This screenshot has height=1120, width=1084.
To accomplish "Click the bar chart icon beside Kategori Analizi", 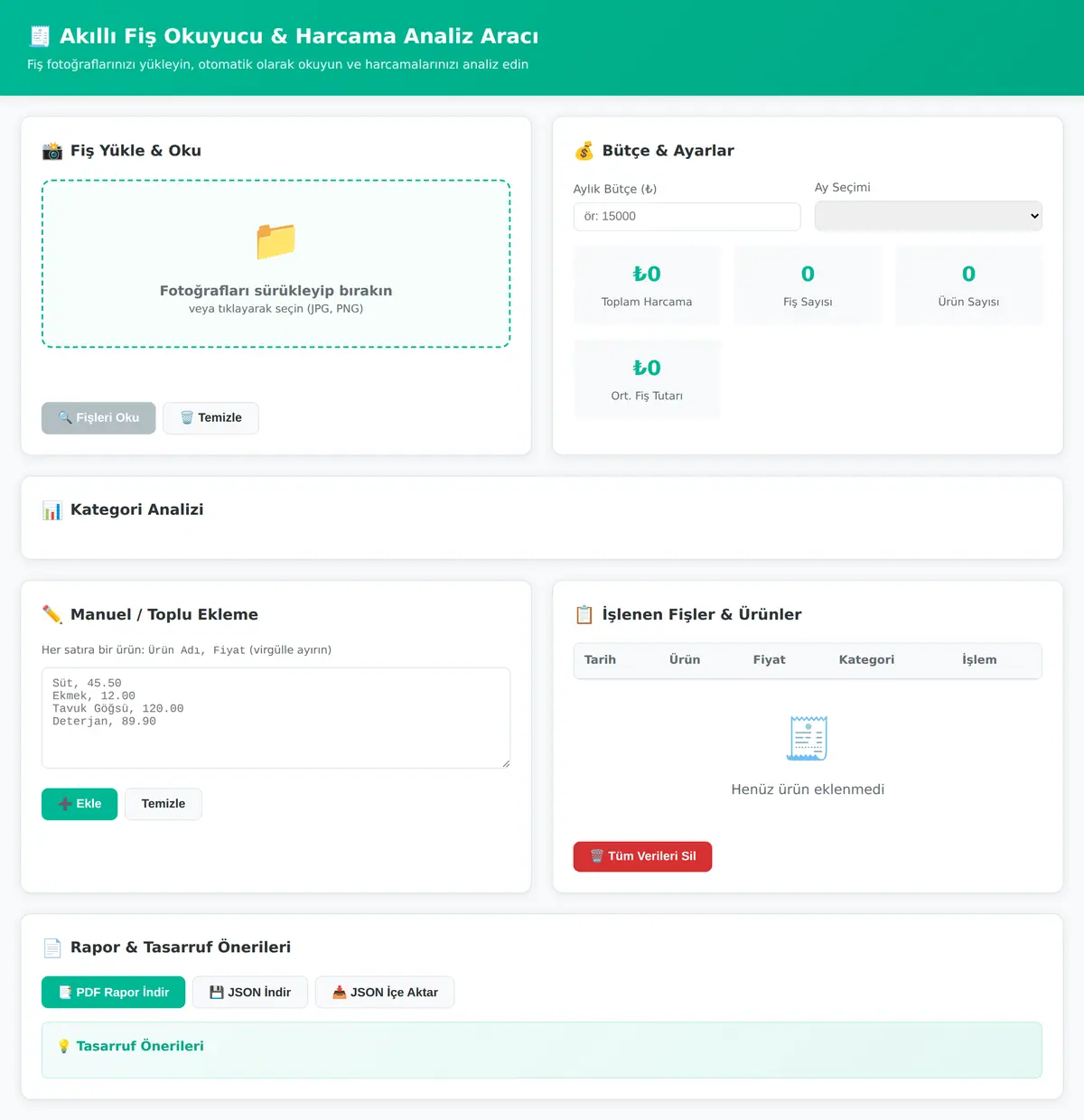I will click(52, 510).
